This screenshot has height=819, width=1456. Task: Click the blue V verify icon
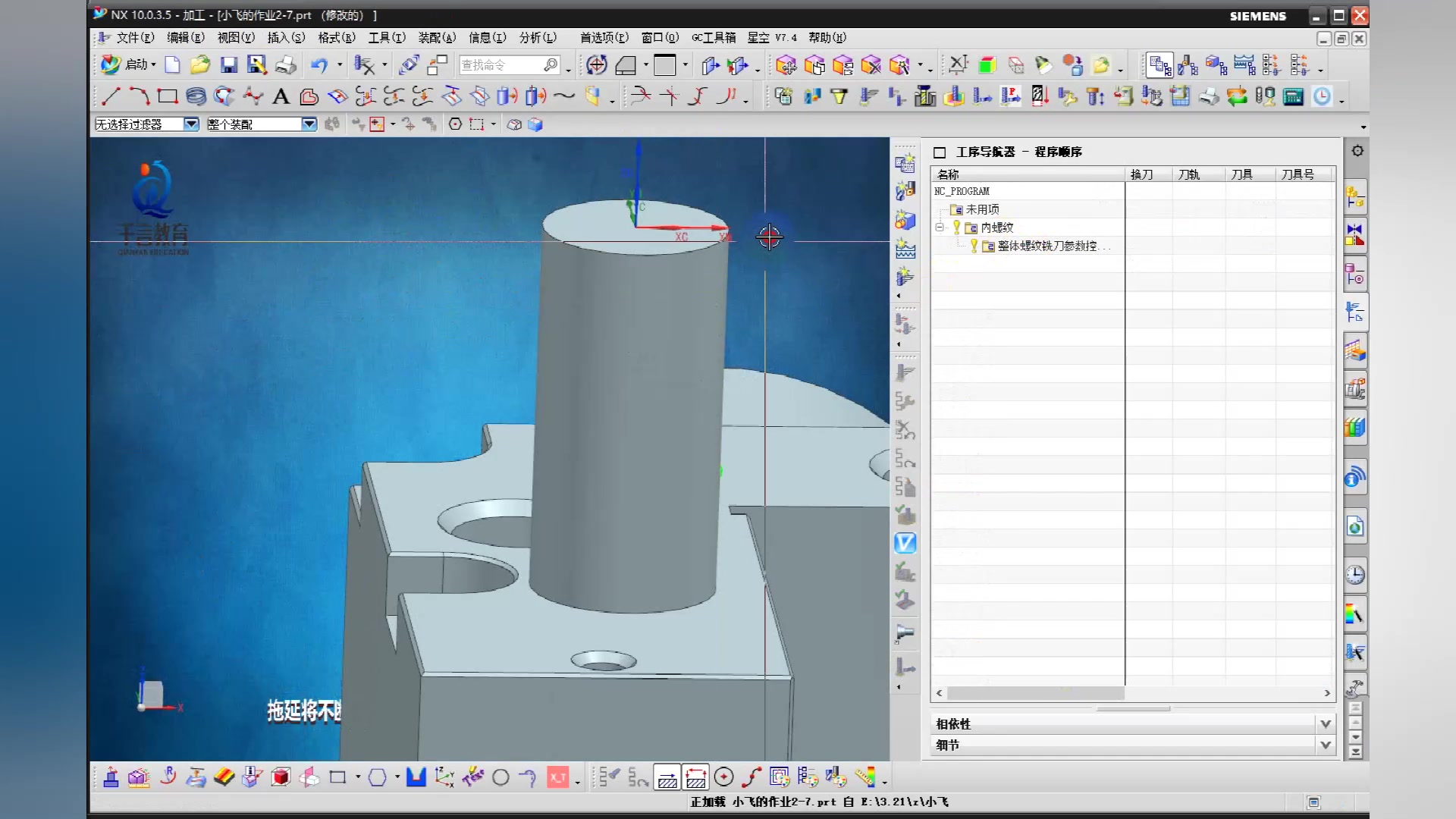[905, 543]
